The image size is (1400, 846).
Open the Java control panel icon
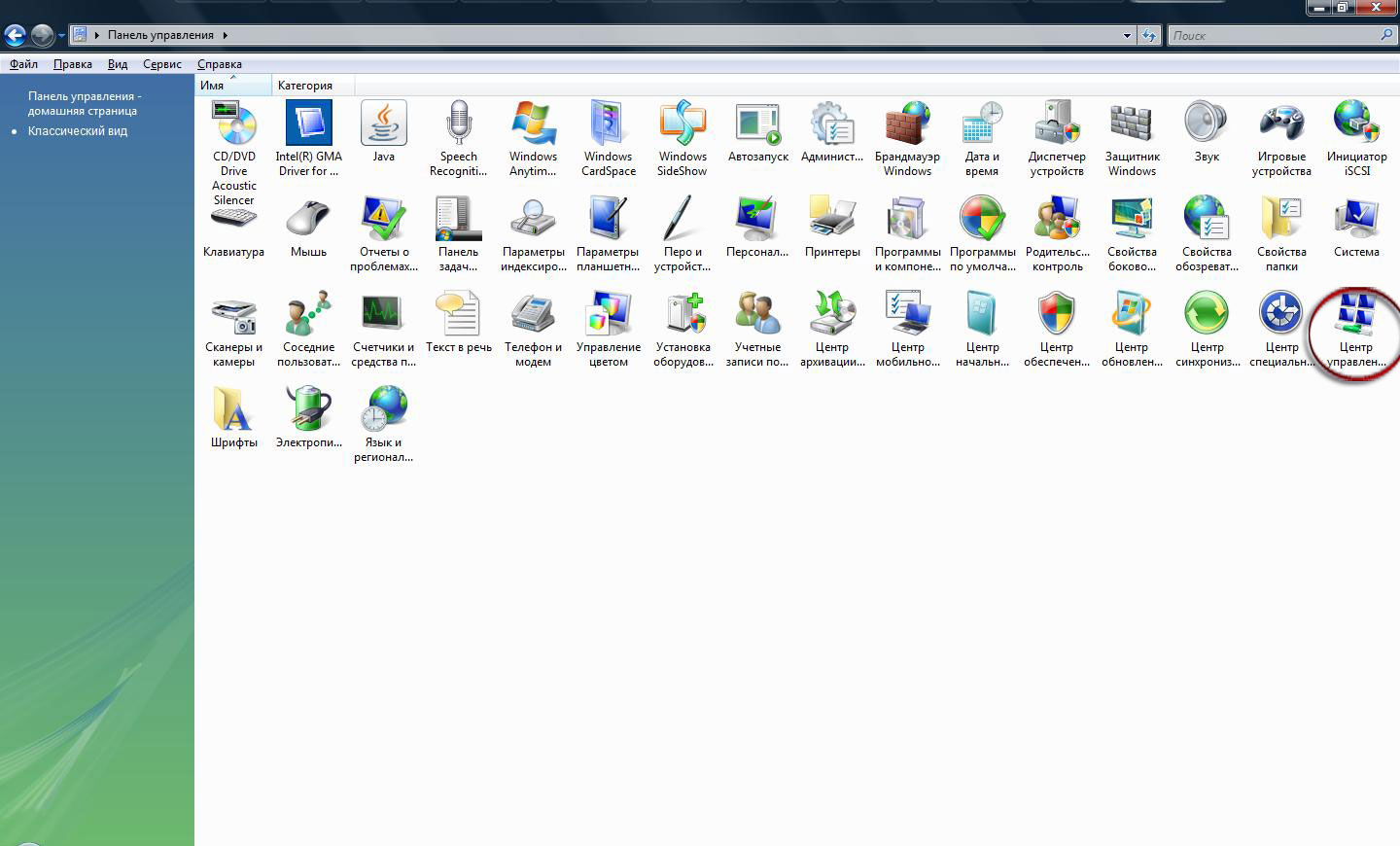pyautogui.click(x=384, y=124)
